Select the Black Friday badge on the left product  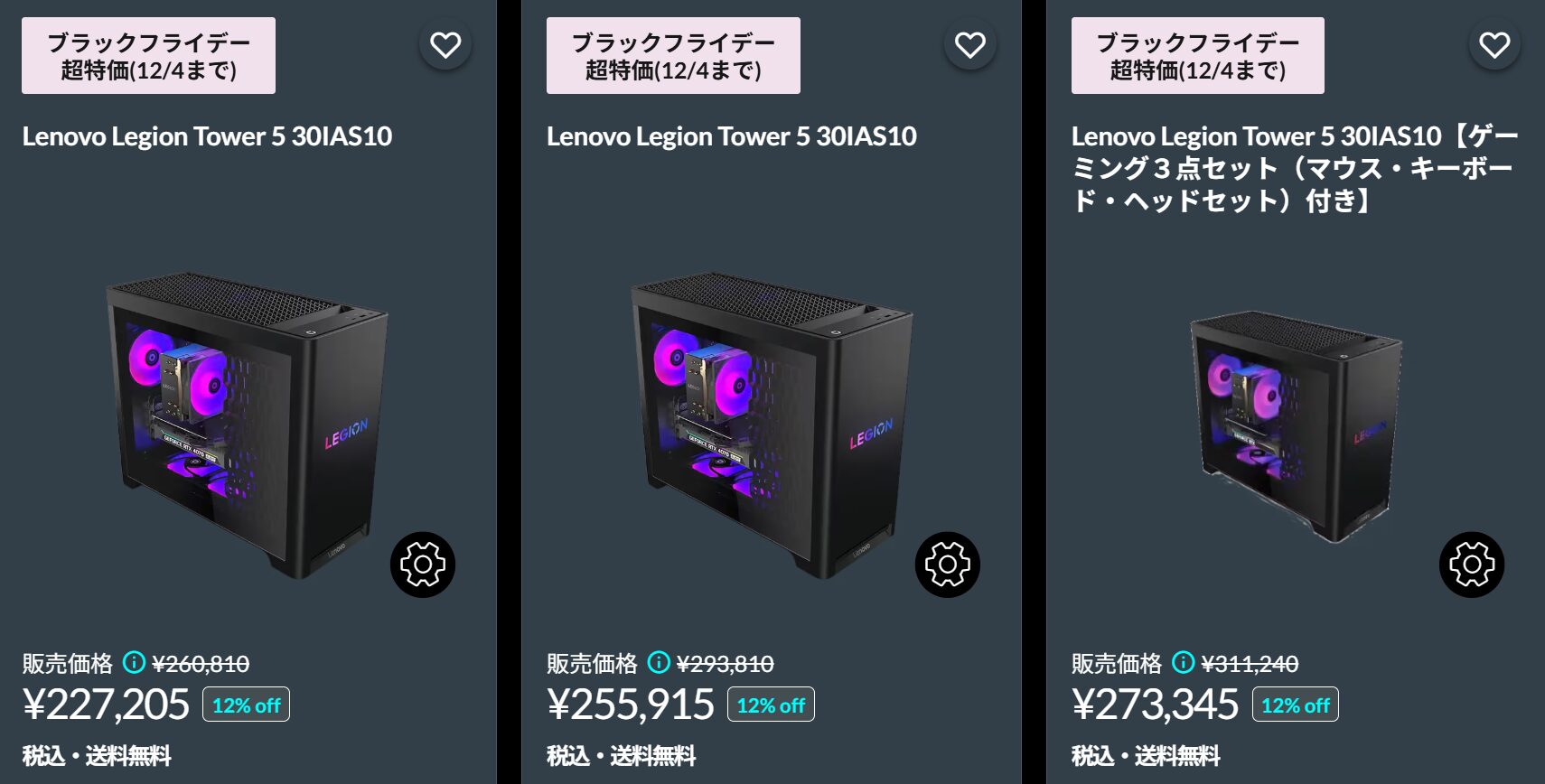pyautogui.click(x=148, y=55)
